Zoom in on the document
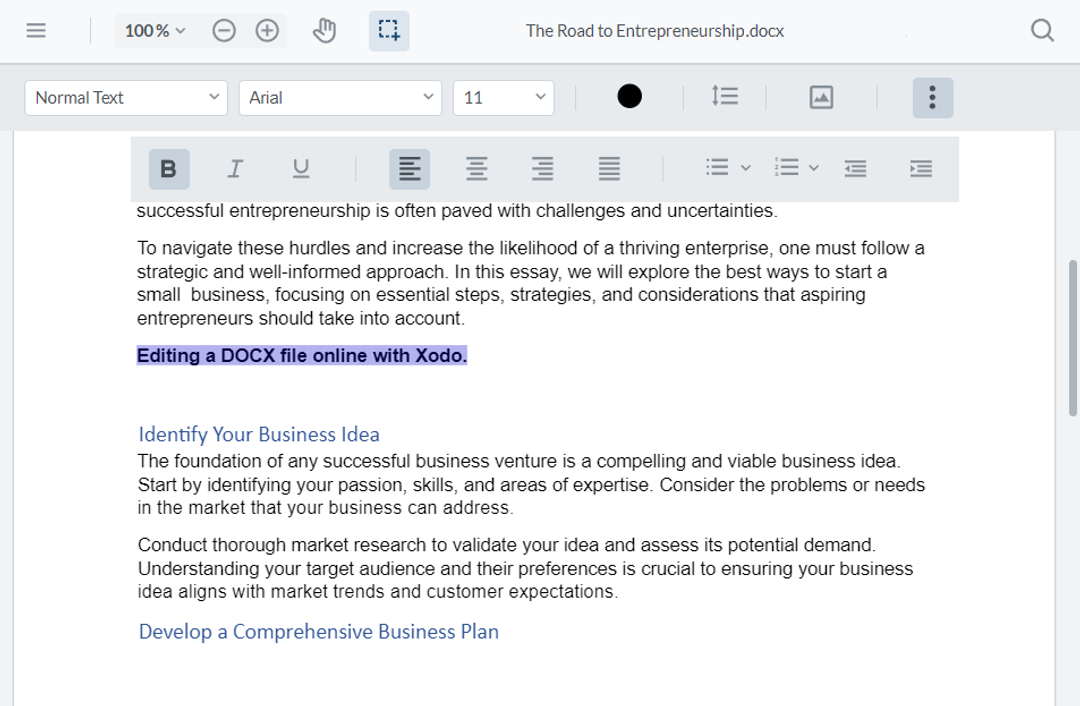 point(267,30)
